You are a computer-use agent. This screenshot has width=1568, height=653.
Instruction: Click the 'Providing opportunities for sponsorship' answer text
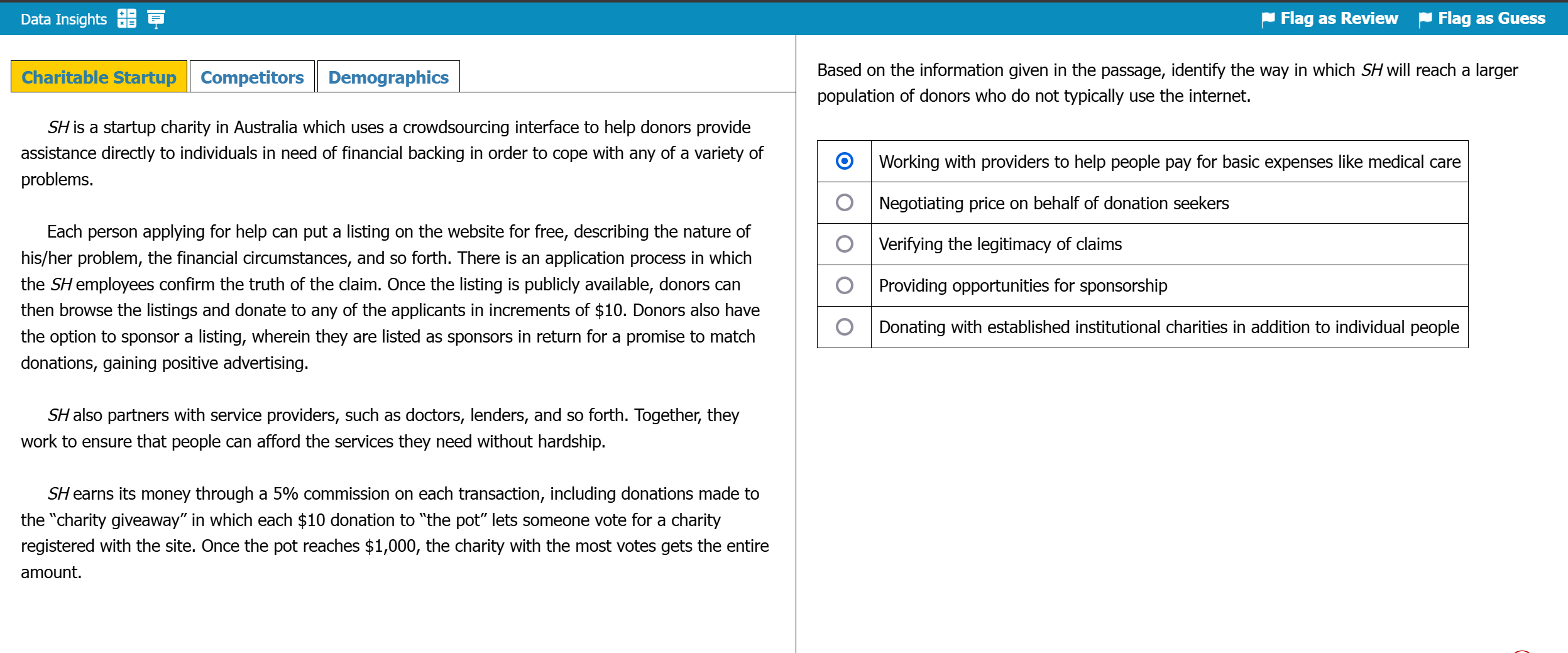[x=1022, y=285]
